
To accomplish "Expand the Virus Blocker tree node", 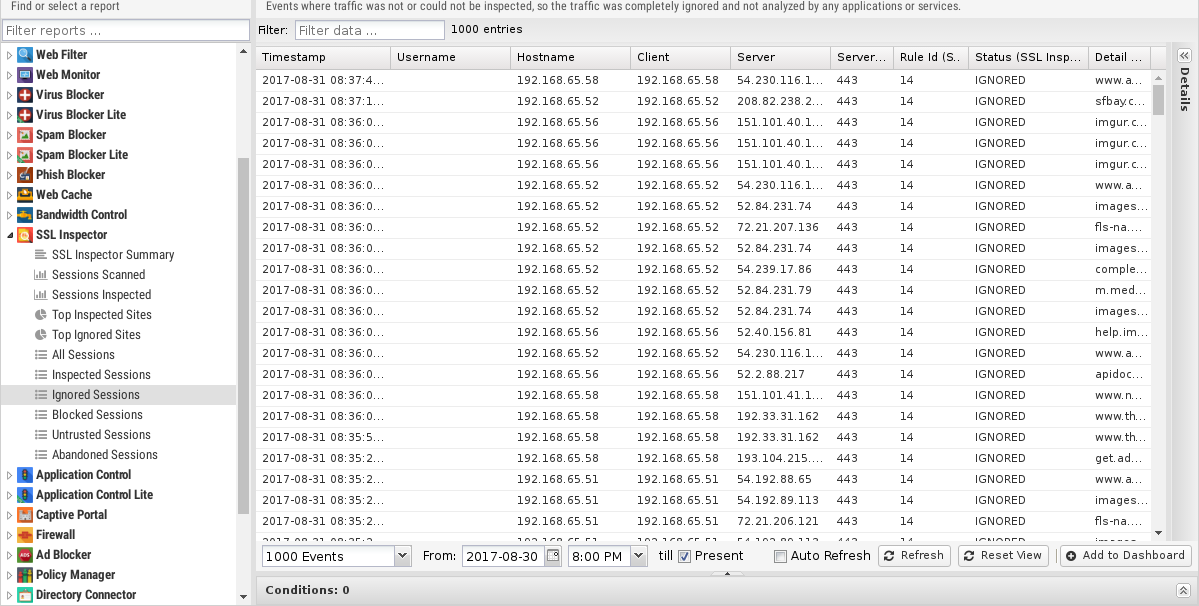I will (x=9, y=95).
